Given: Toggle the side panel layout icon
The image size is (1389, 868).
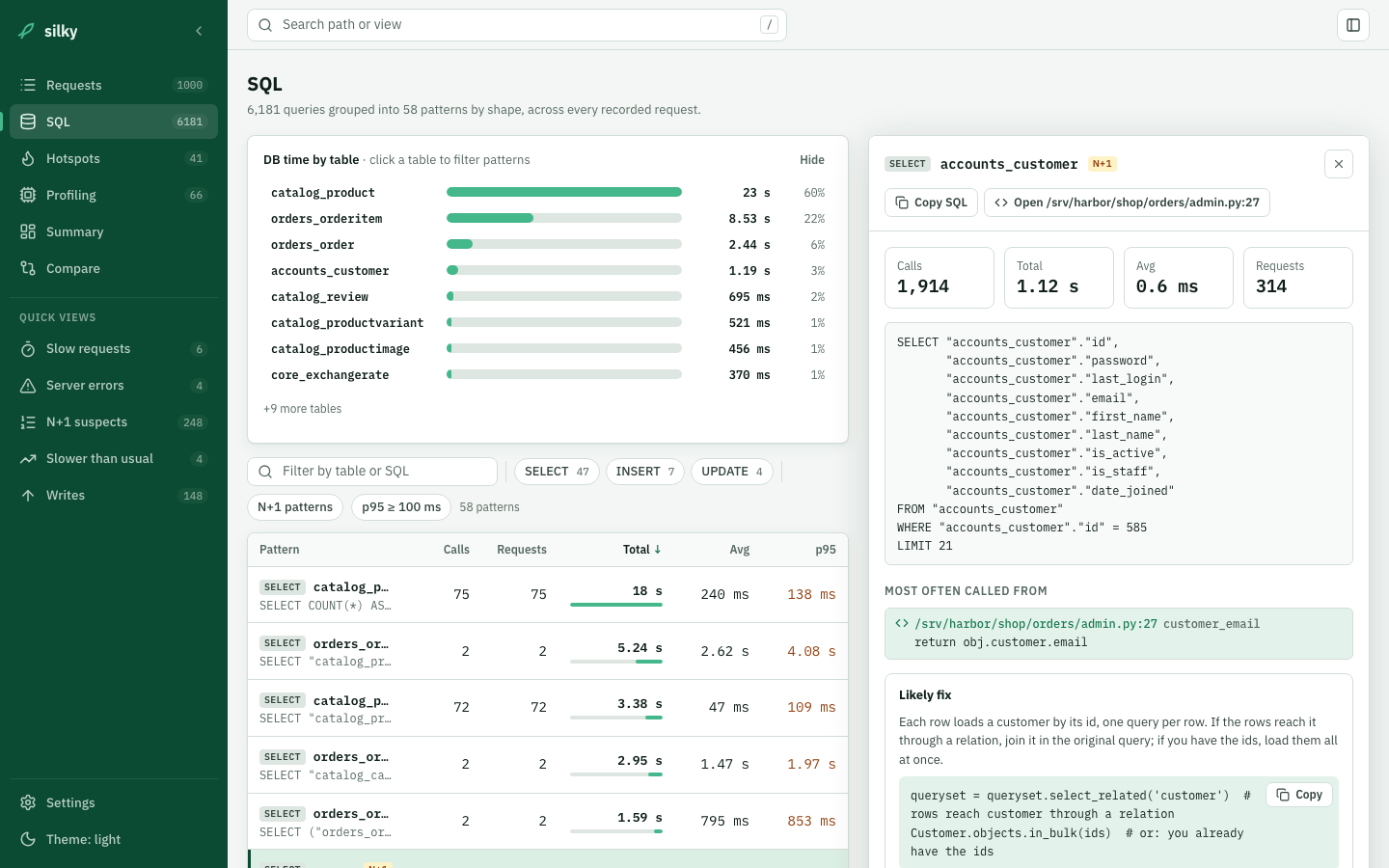Looking at the screenshot, I should (x=1353, y=25).
